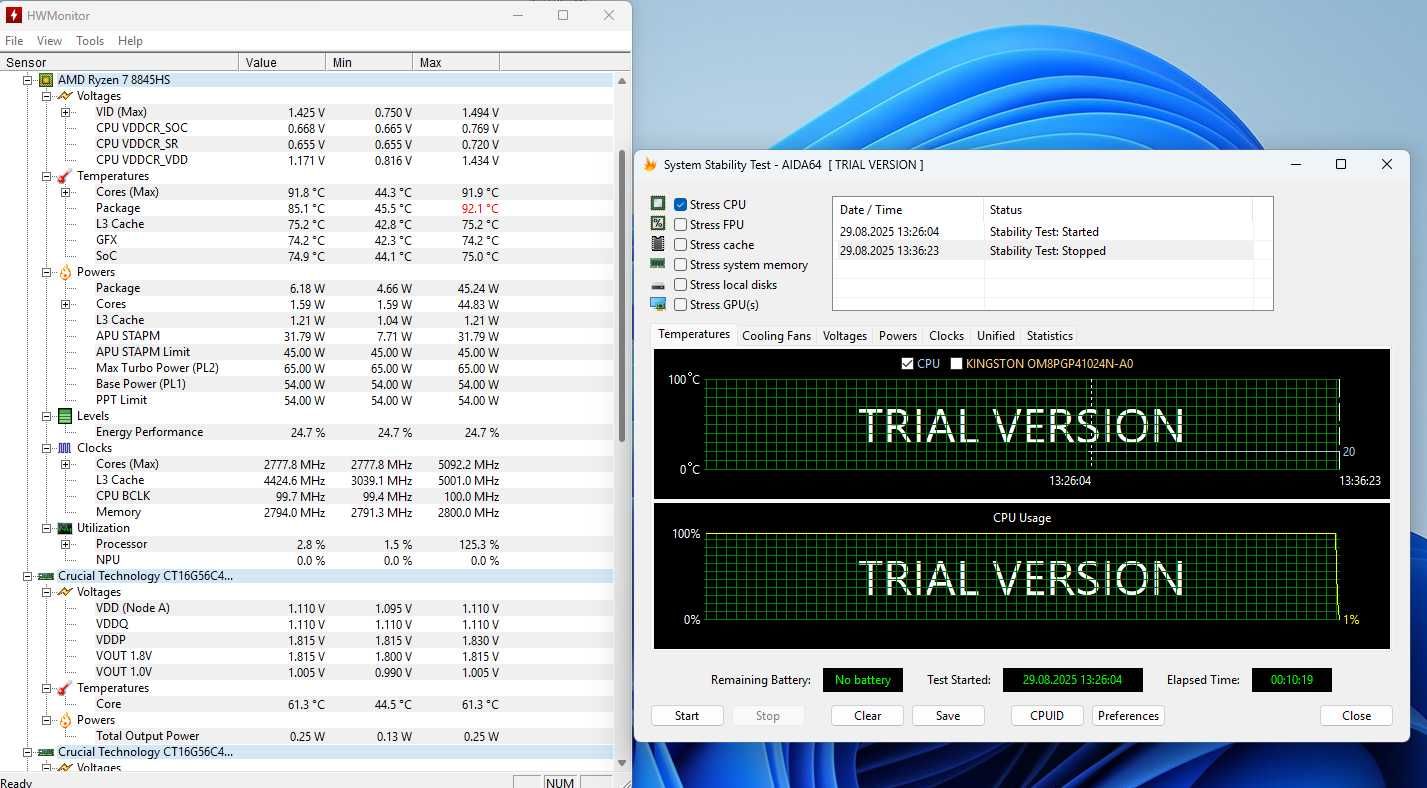The height and width of the screenshot is (788, 1427).
Task: Click the Stress local disks drive icon
Action: 658,285
